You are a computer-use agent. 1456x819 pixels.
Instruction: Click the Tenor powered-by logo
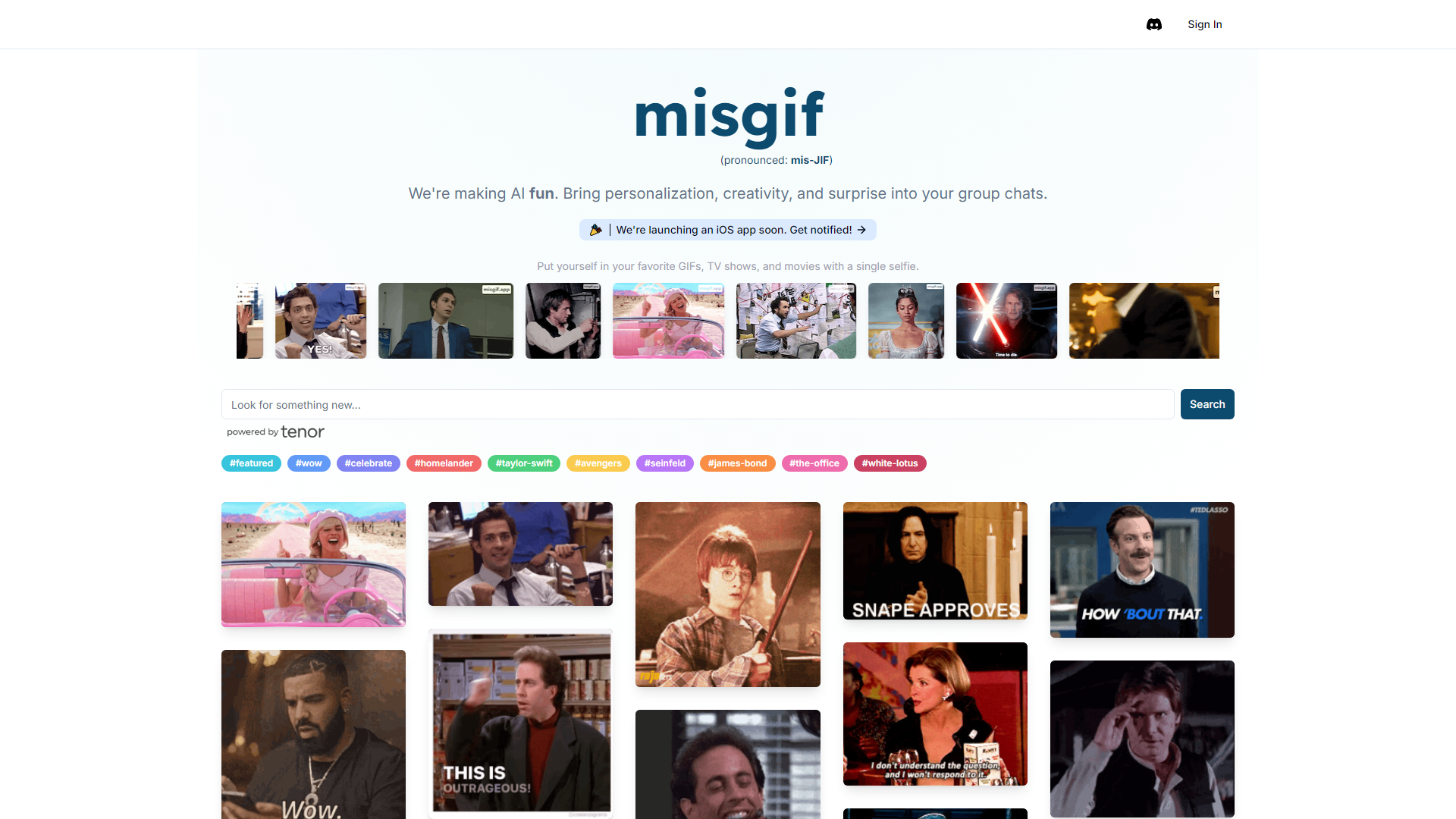tap(275, 432)
